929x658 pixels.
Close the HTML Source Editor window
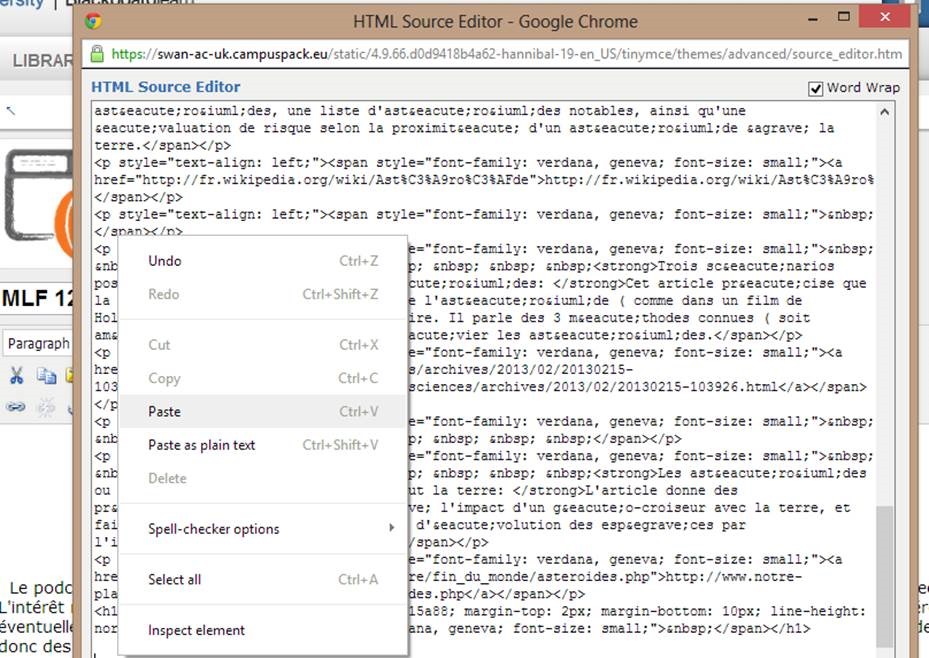[883, 19]
